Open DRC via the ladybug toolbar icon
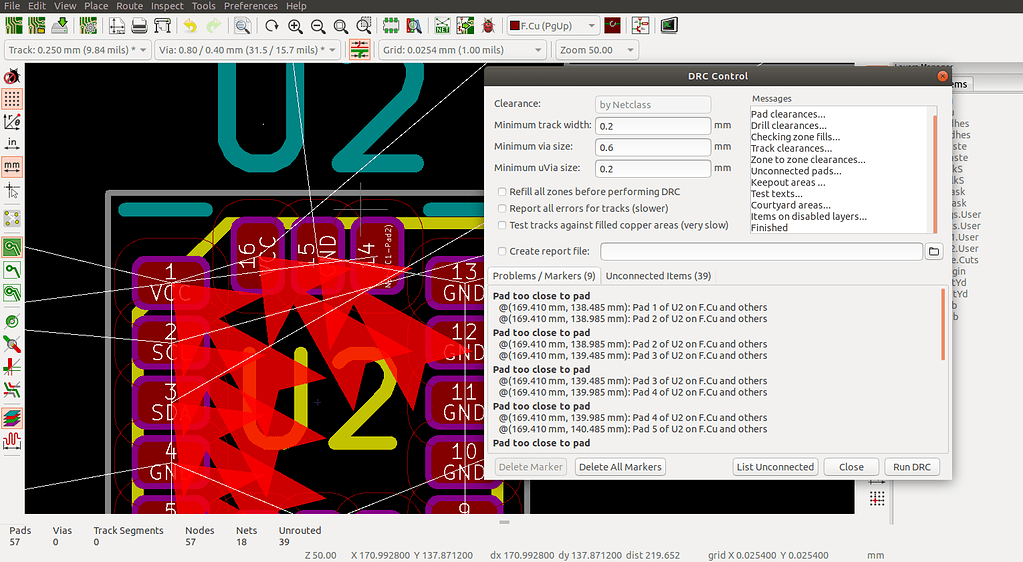Viewport: 1023px width, 562px height. click(490, 25)
